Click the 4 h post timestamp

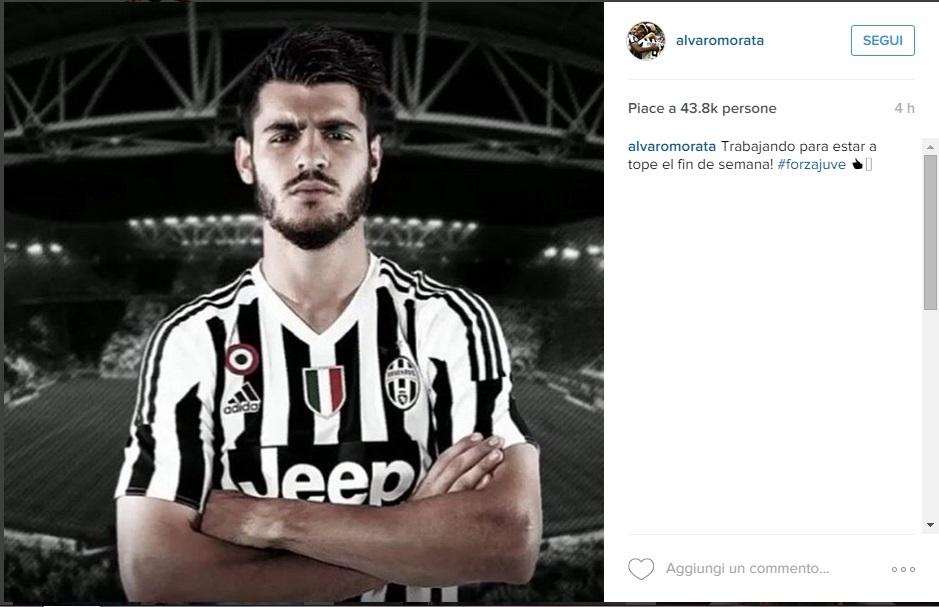904,108
